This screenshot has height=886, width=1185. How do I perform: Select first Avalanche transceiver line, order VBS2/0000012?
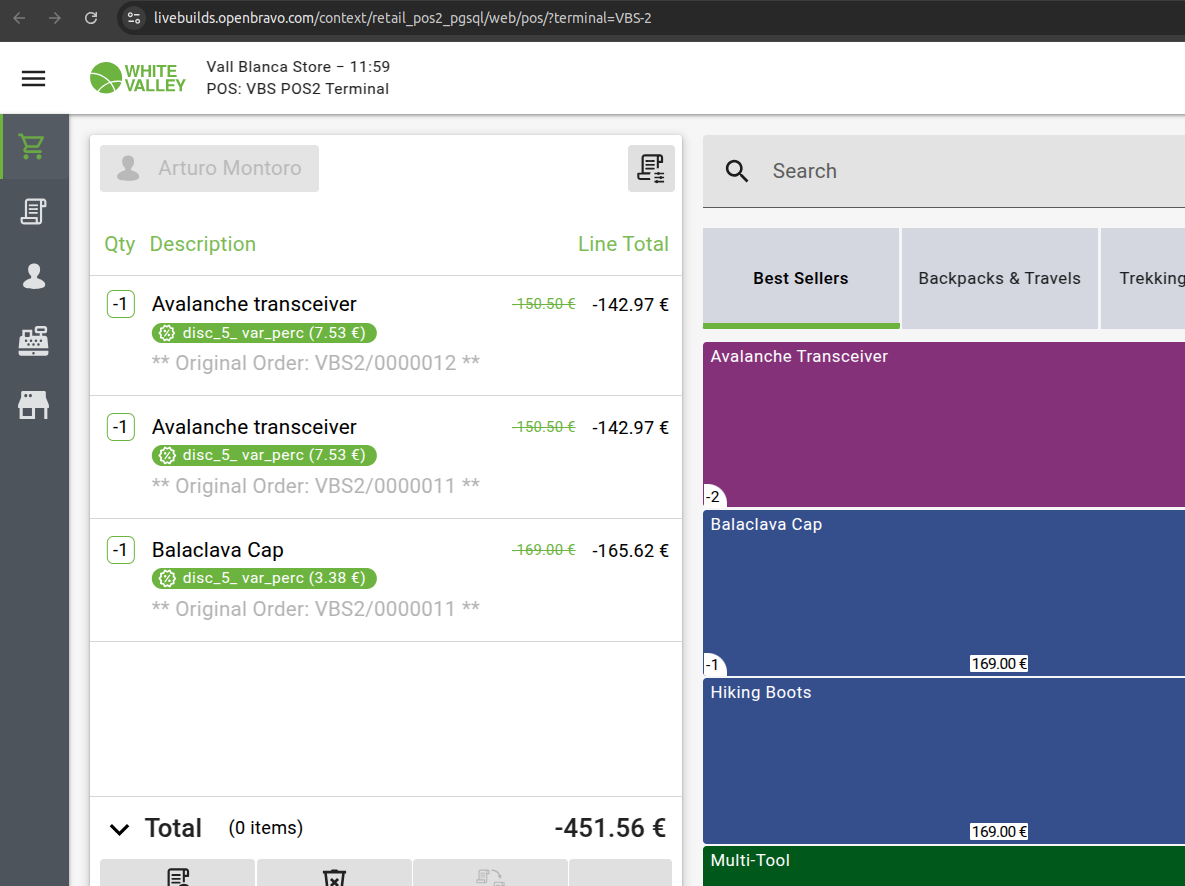click(x=386, y=333)
